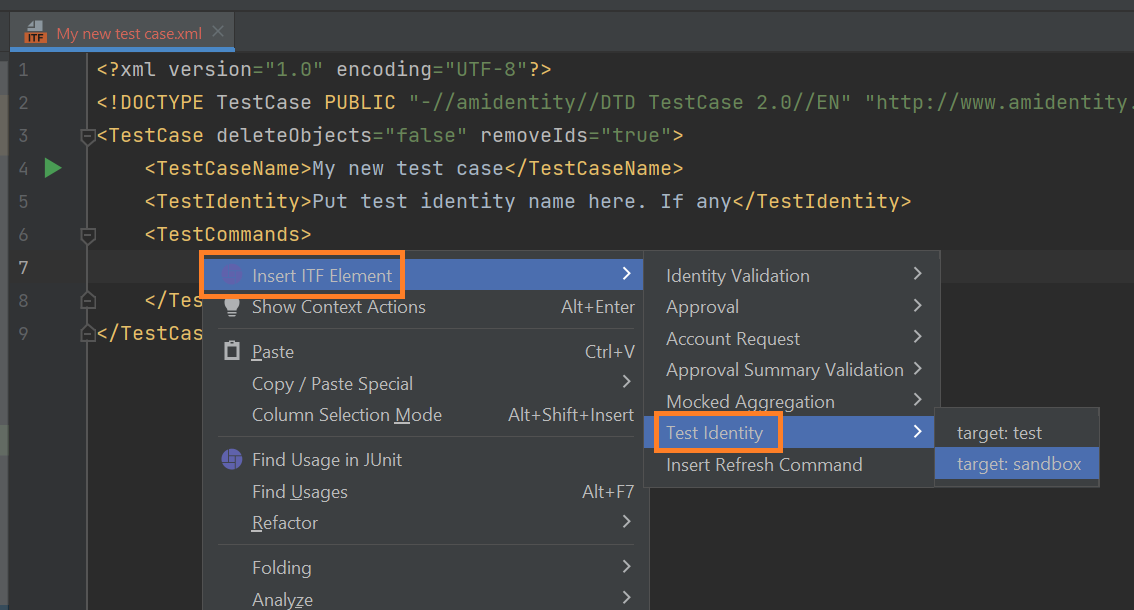Select the My new test case.xml tab

(122, 33)
